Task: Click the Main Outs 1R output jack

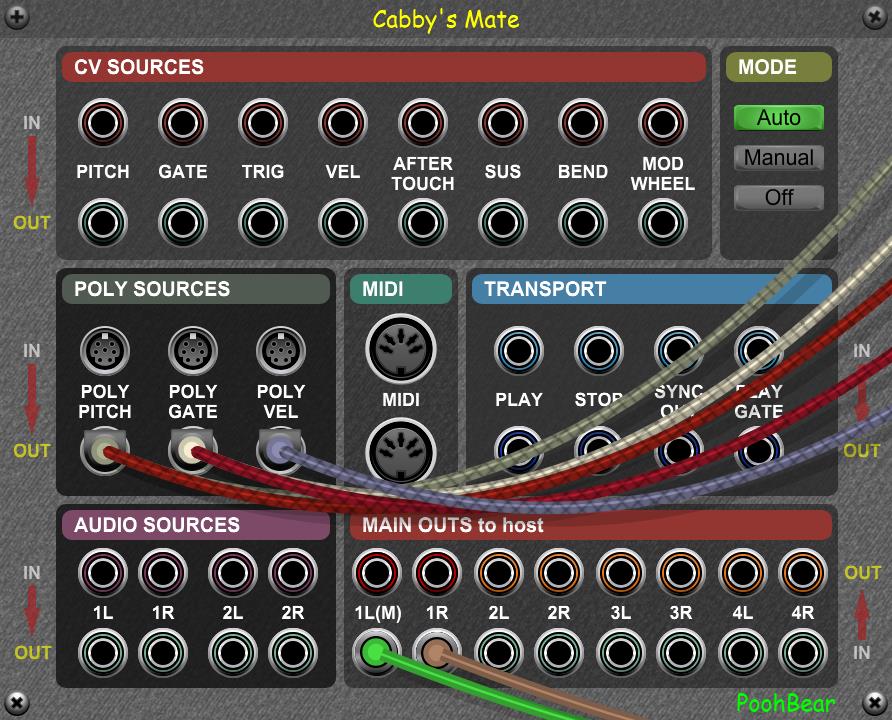Action: click(437, 573)
